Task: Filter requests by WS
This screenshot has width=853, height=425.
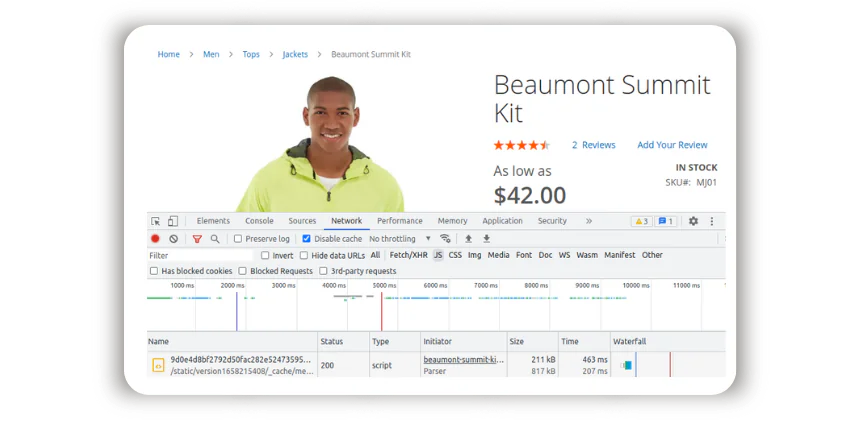Action: coord(565,255)
